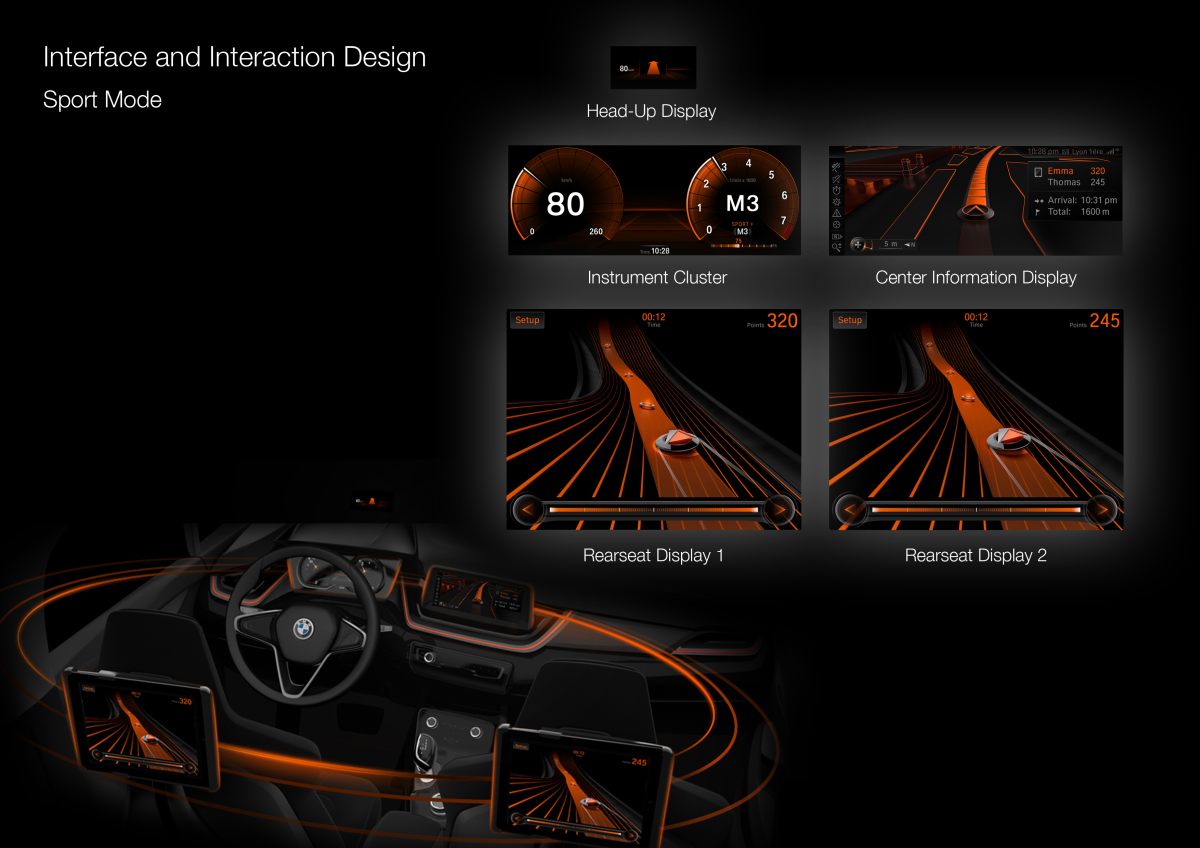Click the 5 m map scale indicator
The width and height of the screenshot is (1200, 848).
tap(889, 244)
